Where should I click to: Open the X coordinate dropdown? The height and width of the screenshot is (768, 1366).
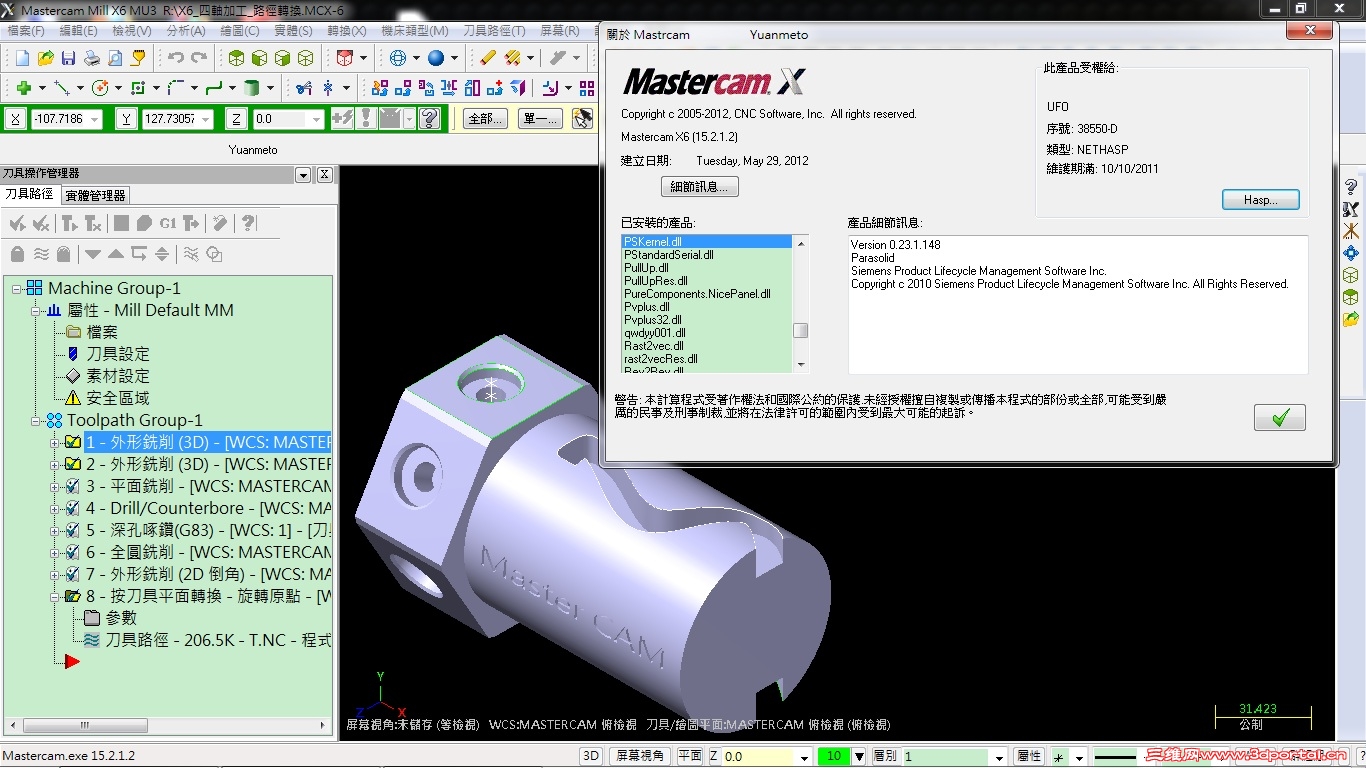(x=95, y=119)
